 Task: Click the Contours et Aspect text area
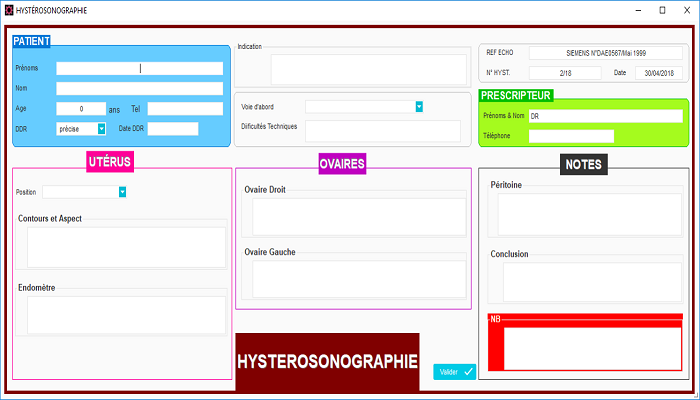tap(126, 247)
